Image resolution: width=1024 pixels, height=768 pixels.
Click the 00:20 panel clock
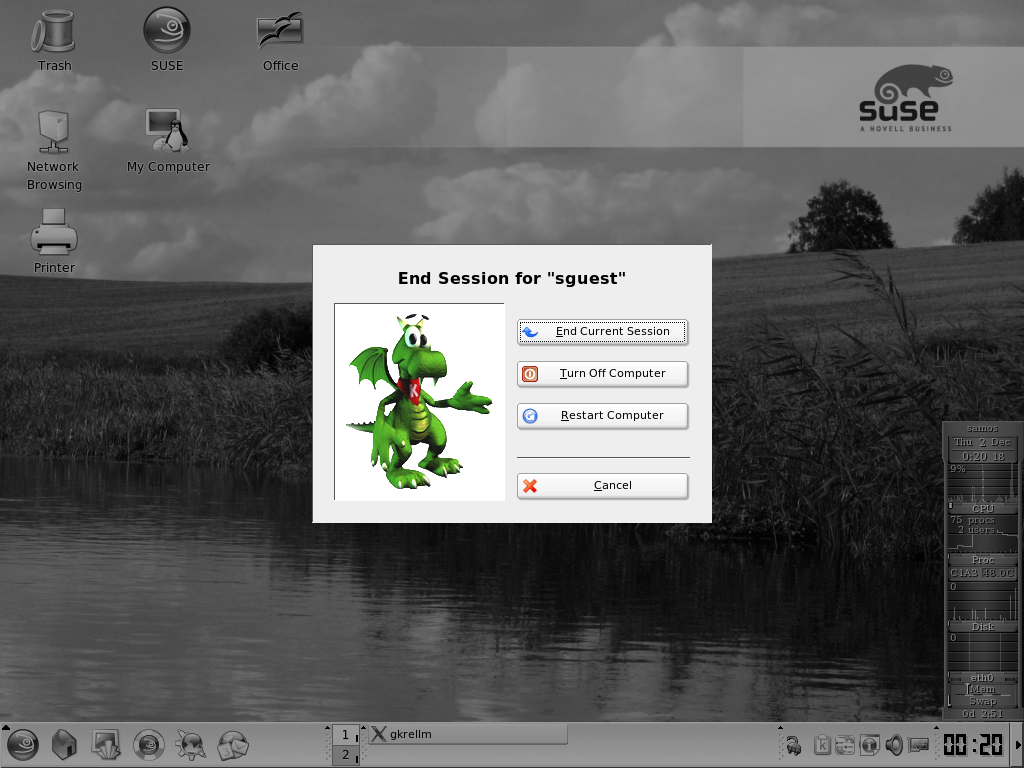tap(973, 745)
